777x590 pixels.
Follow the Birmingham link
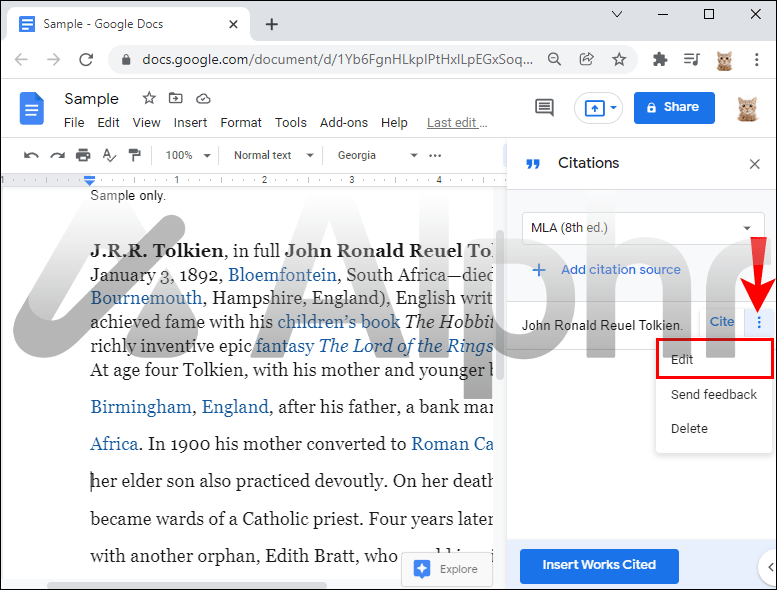pyautogui.click(x=141, y=407)
